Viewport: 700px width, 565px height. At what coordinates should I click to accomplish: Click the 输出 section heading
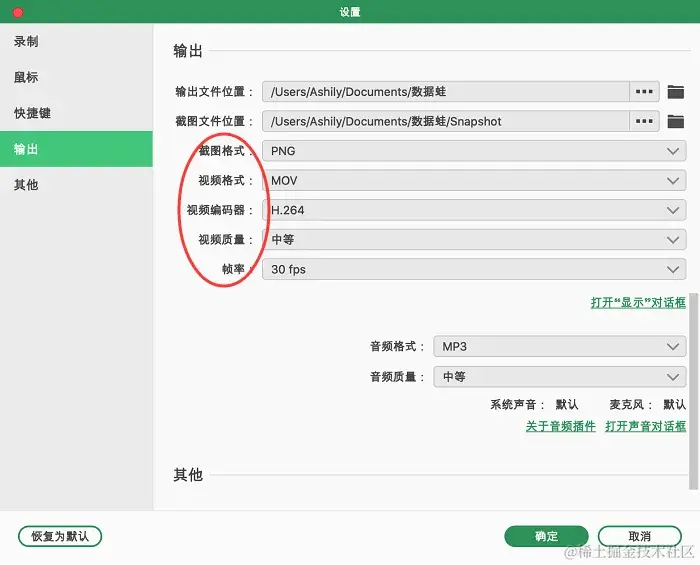(188, 51)
